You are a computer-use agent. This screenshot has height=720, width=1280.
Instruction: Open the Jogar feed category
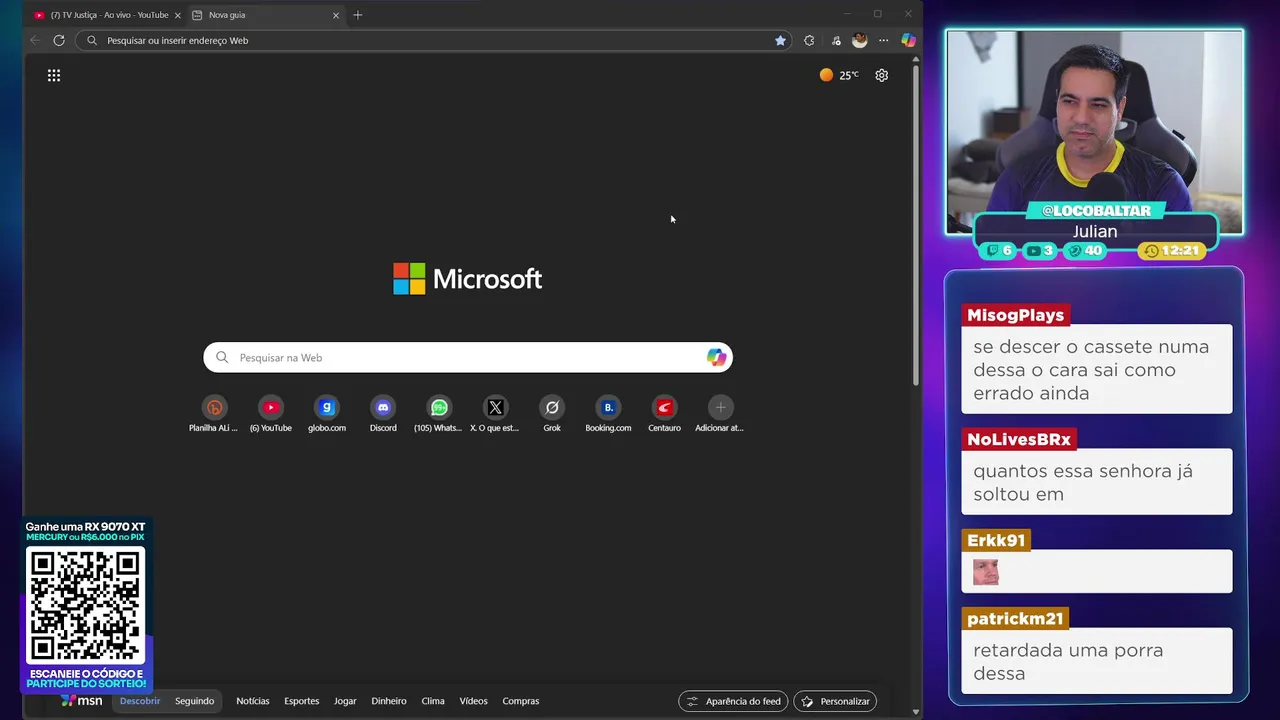point(345,701)
